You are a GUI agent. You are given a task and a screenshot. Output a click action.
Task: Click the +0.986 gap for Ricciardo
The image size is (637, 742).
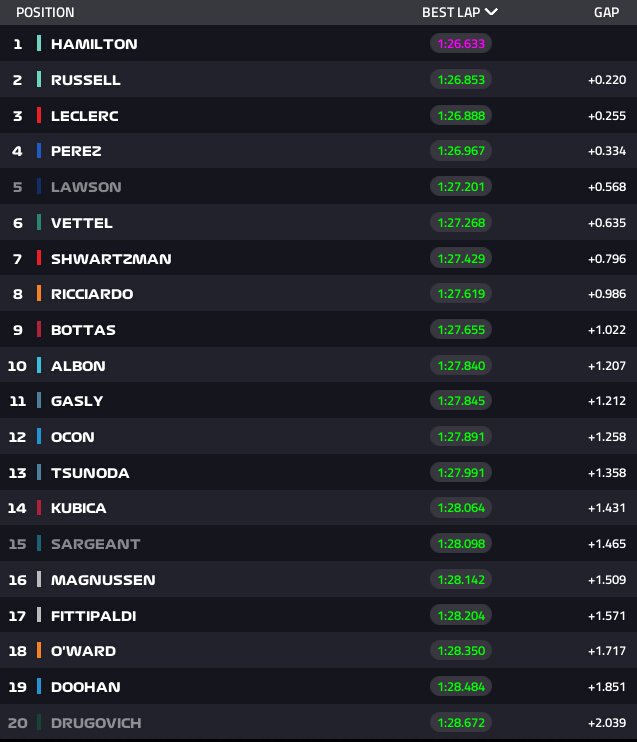pos(607,294)
